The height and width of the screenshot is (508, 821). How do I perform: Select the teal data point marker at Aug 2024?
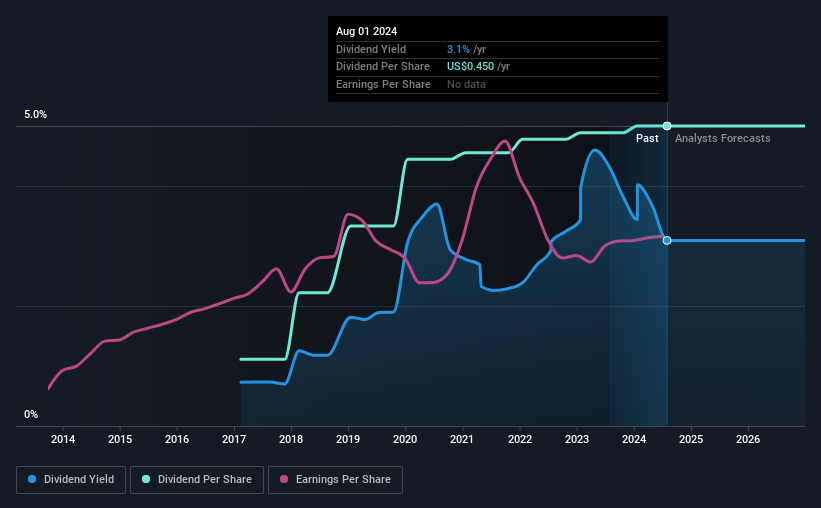[x=667, y=126]
